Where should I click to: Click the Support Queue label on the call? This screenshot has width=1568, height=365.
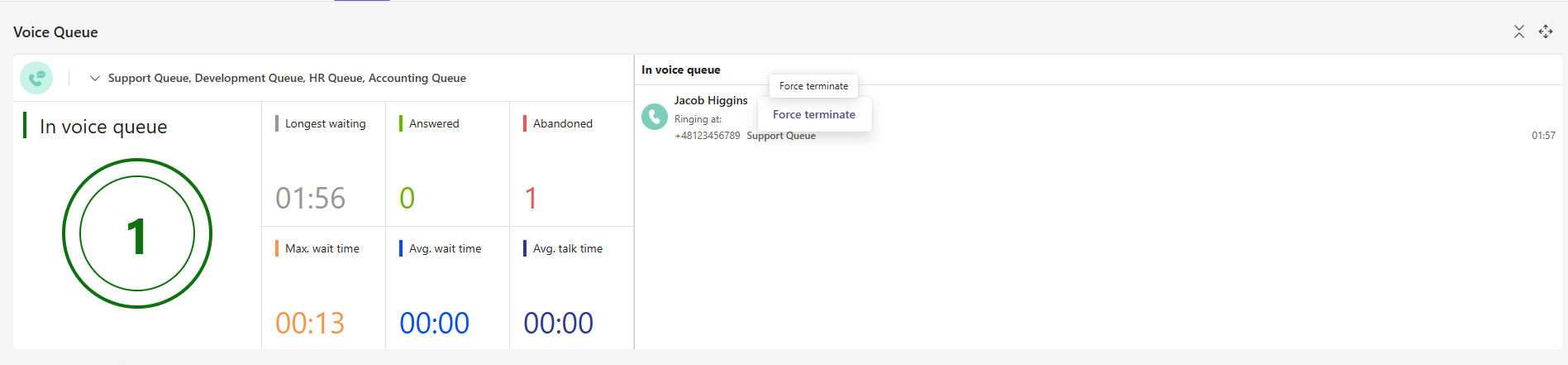pyautogui.click(x=780, y=137)
